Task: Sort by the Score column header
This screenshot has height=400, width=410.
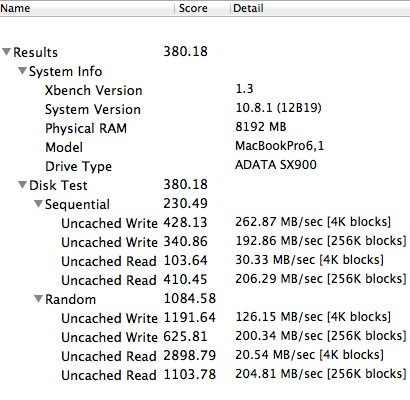Action: coord(202,8)
